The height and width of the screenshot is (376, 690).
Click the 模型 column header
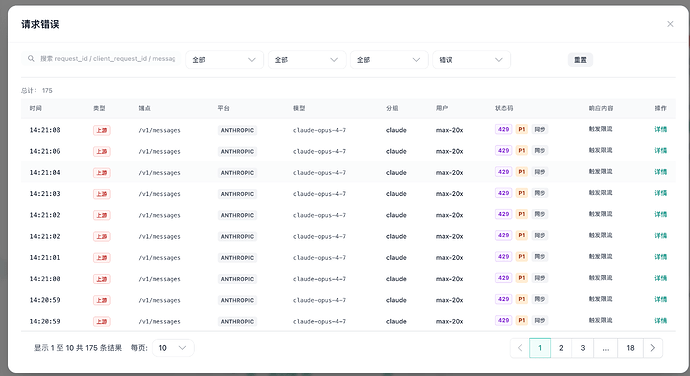[x=299, y=108]
